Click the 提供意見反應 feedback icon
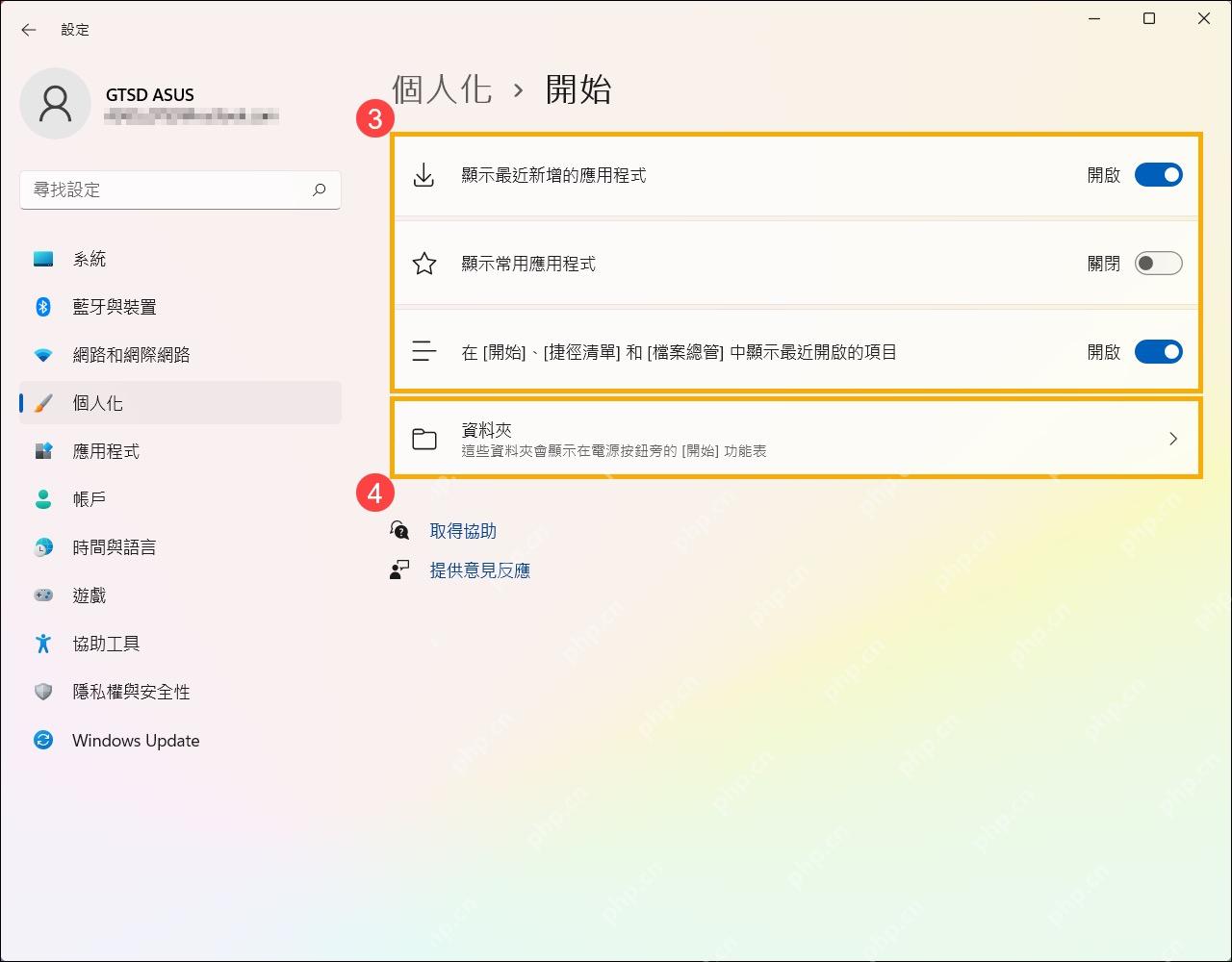This screenshot has width=1232, height=962. [x=399, y=570]
